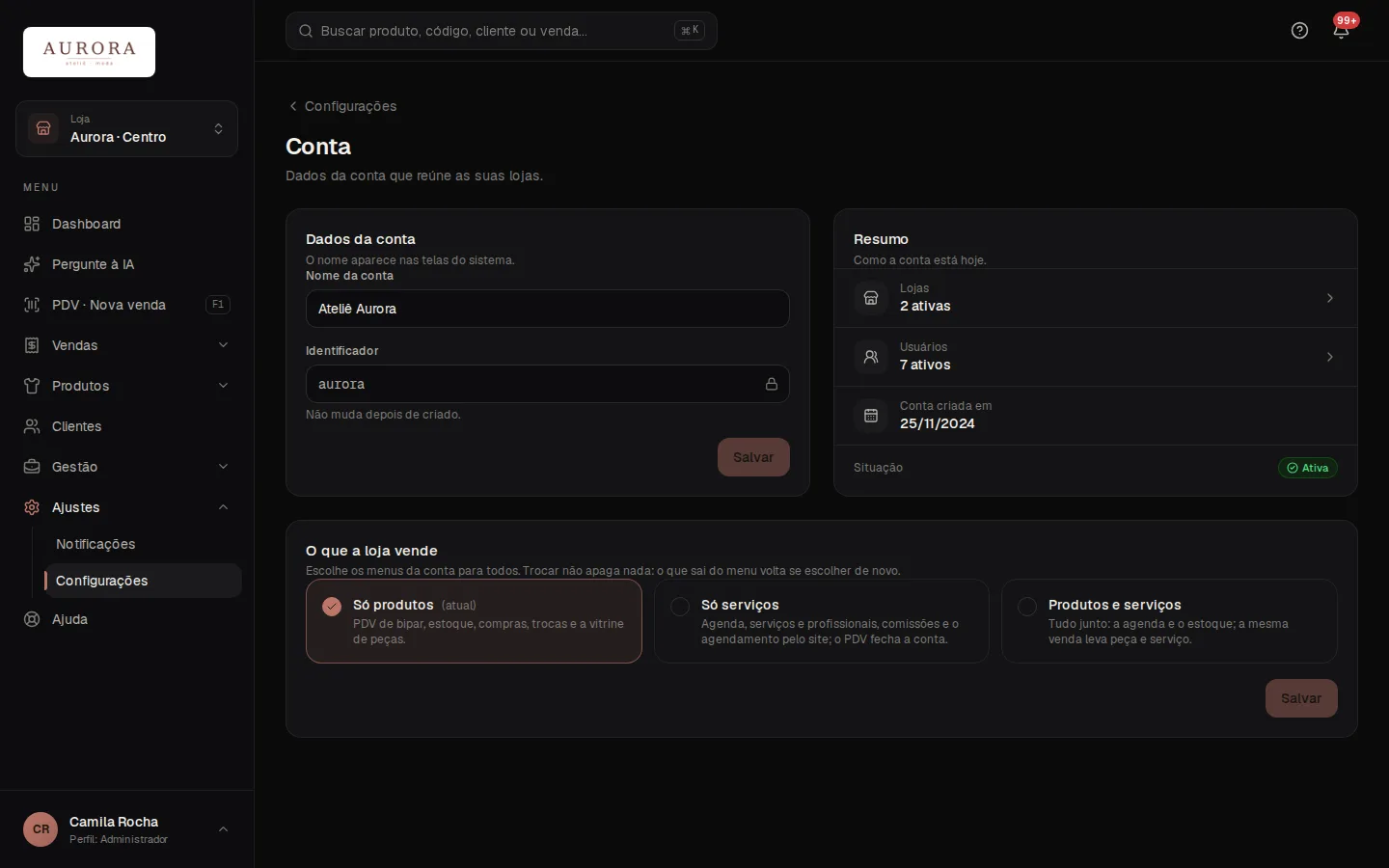Open the Camila Rocha profile menu chevron
The height and width of the screenshot is (868, 1389).
pyautogui.click(x=223, y=829)
